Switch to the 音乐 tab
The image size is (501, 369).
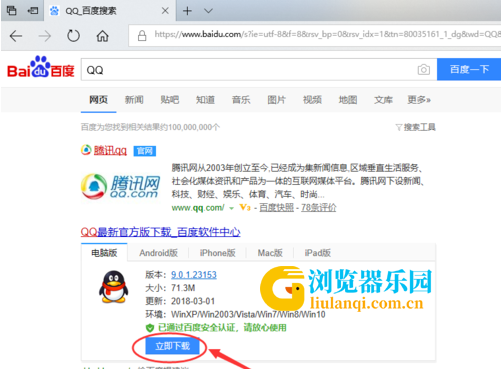pyautogui.click(x=241, y=100)
